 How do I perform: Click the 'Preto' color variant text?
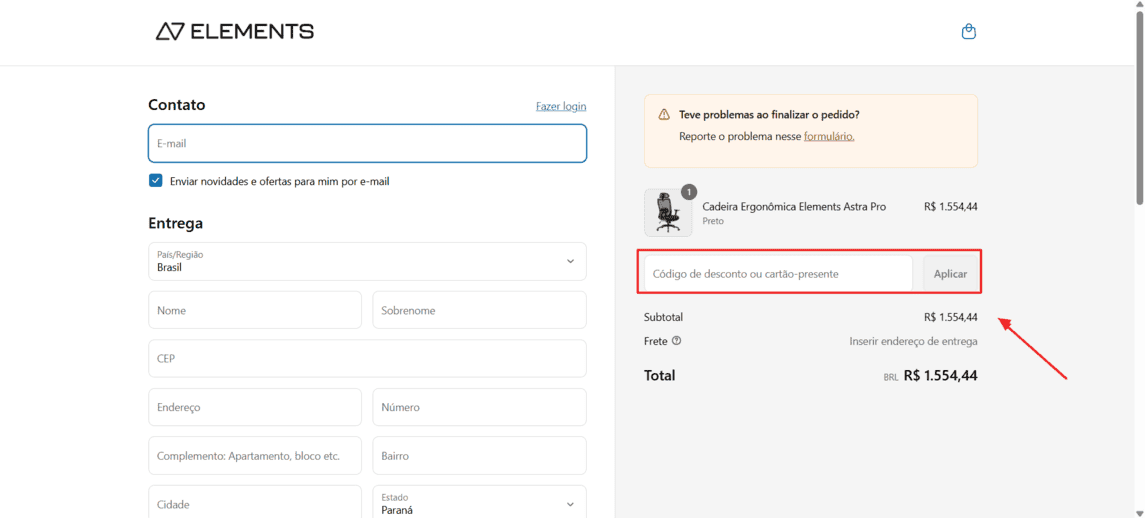coord(713,221)
